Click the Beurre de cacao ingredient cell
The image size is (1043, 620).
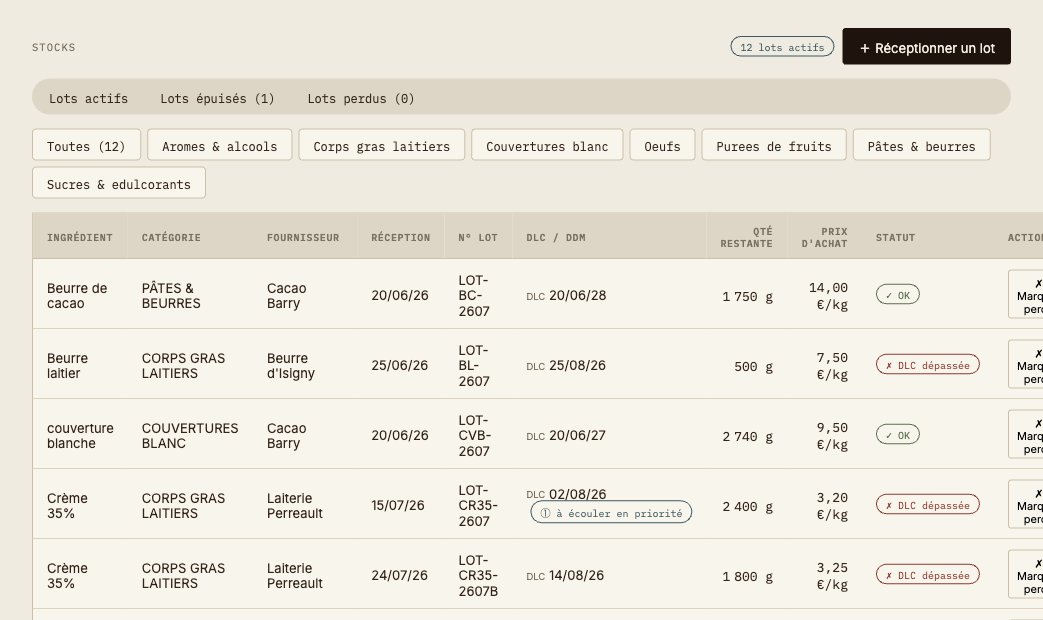coord(77,295)
